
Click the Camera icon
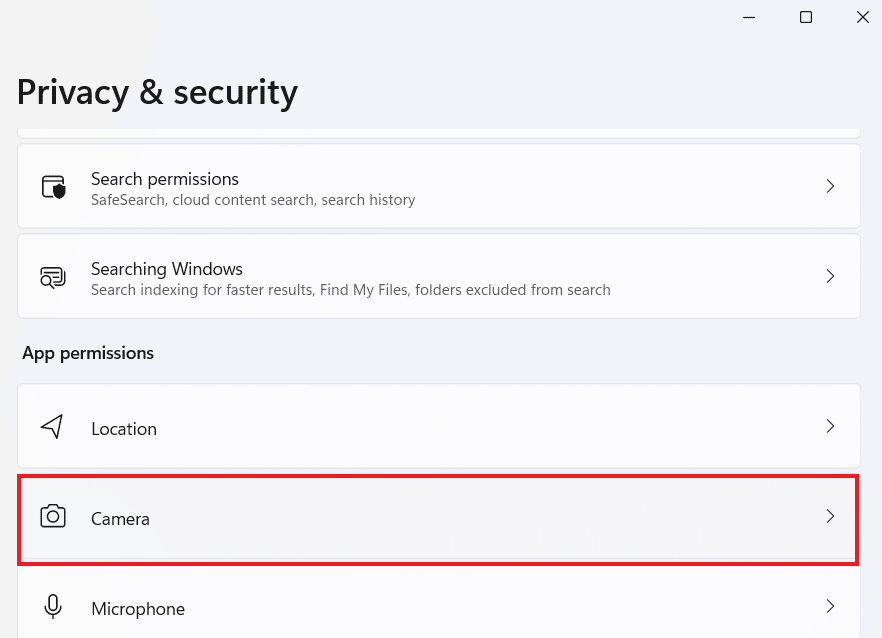(53, 516)
